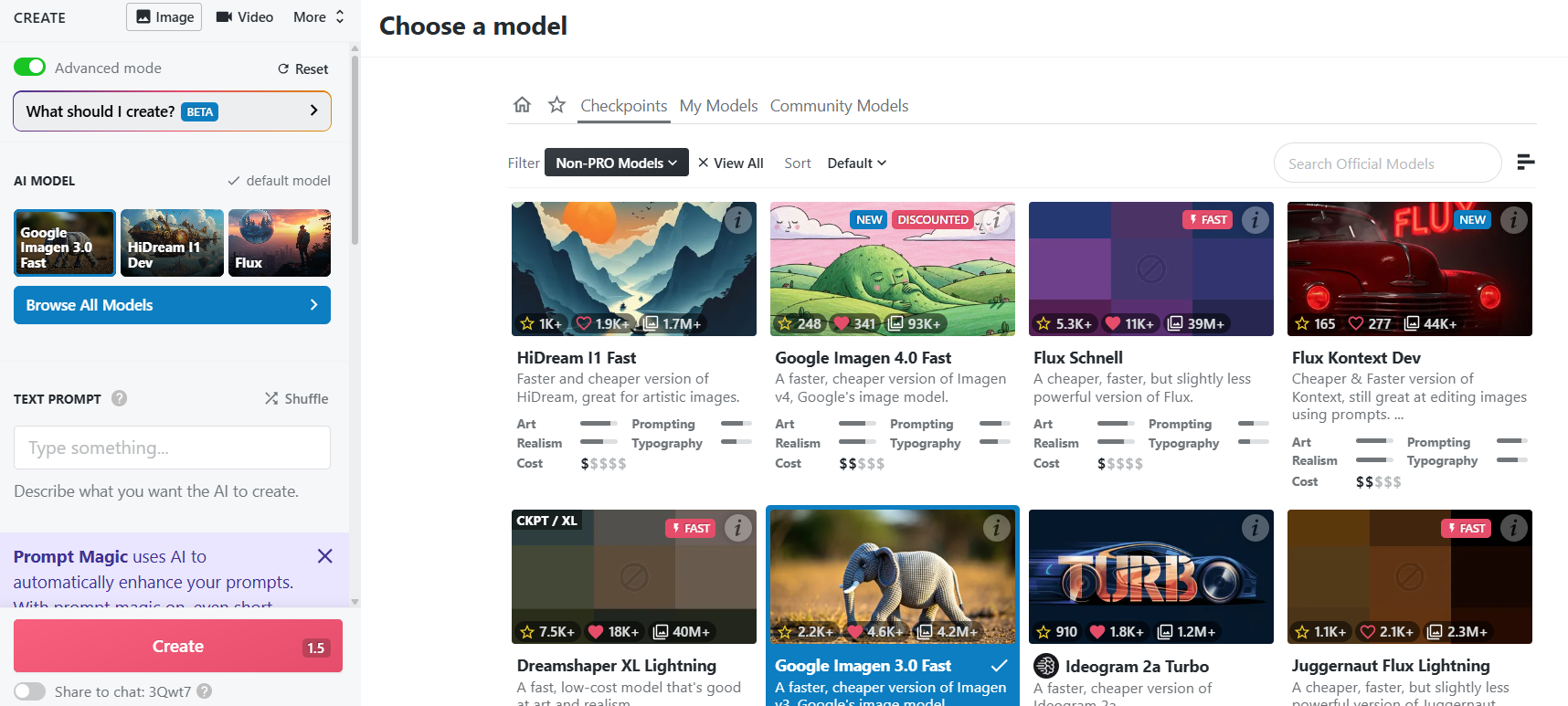The image size is (1568, 706).
Task: Select the Image create tab
Action: tap(164, 16)
